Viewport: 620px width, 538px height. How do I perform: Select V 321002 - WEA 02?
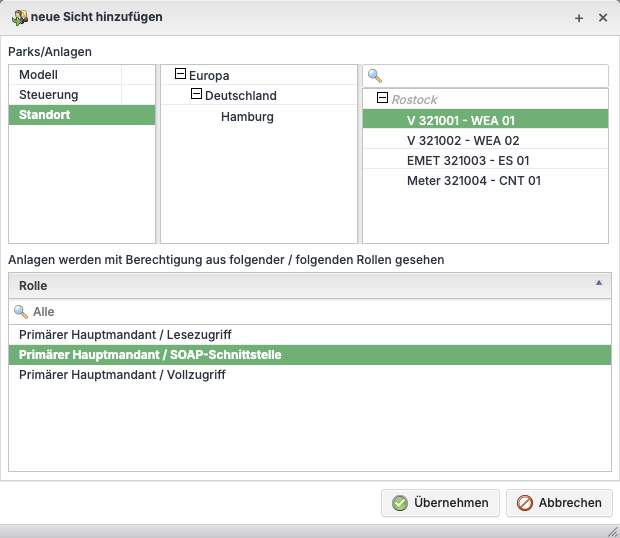pyautogui.click(x=463, y=141)
